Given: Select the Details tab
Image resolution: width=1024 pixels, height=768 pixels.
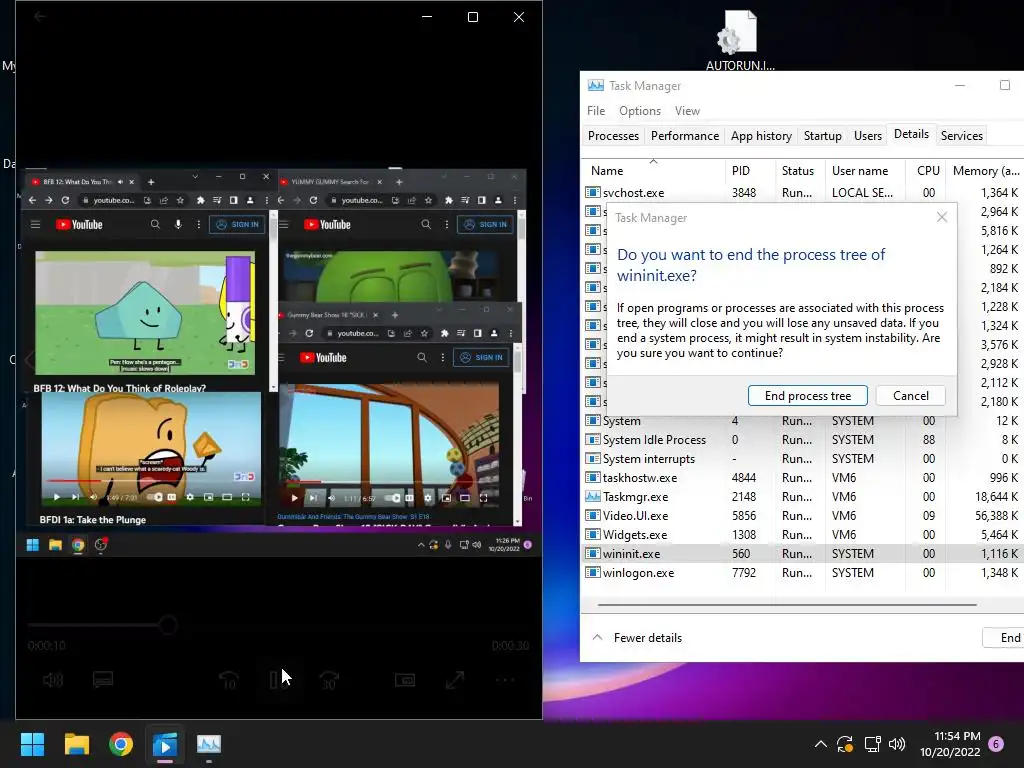Looking at the screenshot, I should click(911, 134).
